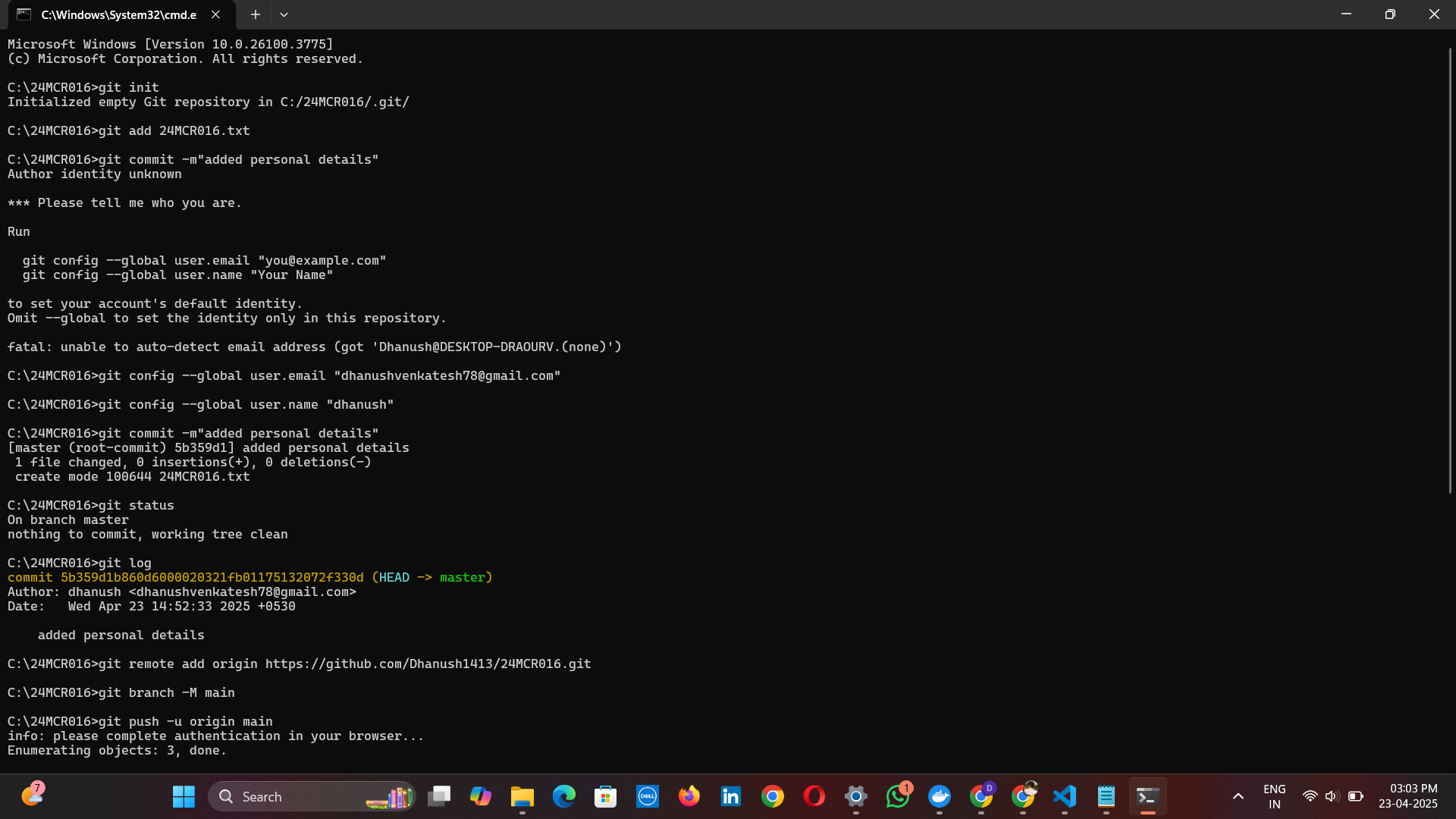This screenshot has width=1456, height=819.
Task: Click the 'git push -u origin main' command
Action: pyautogui.click(x=186, y=722)
